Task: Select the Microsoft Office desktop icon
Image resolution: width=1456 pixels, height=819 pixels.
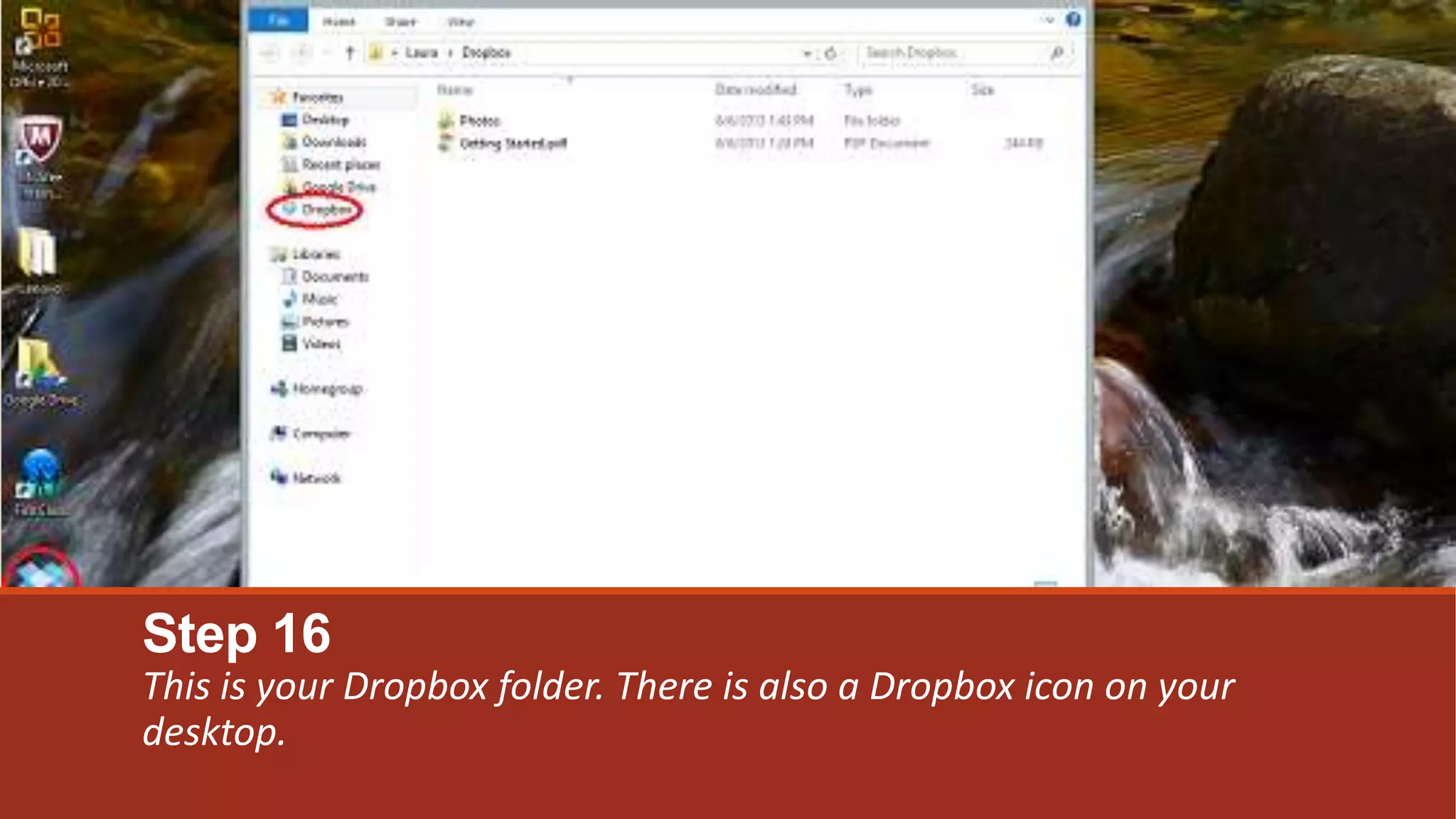Action: [40, 47]
